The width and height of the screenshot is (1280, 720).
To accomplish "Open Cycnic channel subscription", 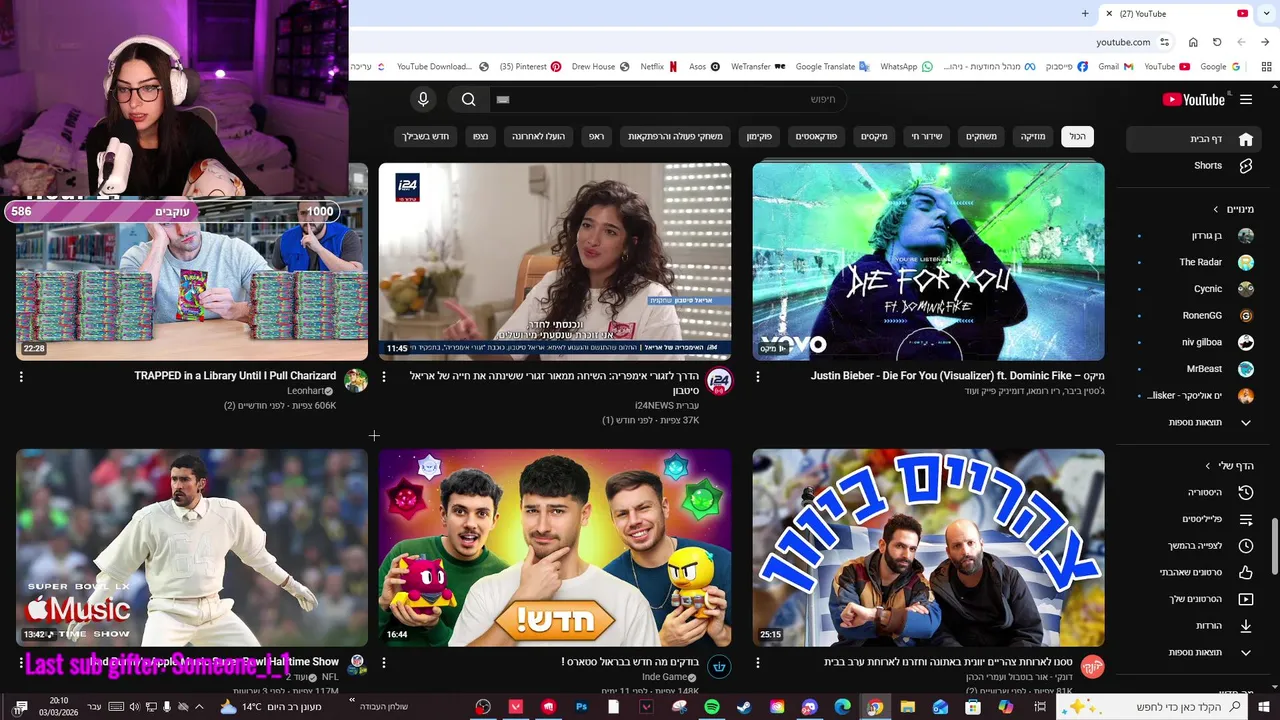I will (1195, 289).
